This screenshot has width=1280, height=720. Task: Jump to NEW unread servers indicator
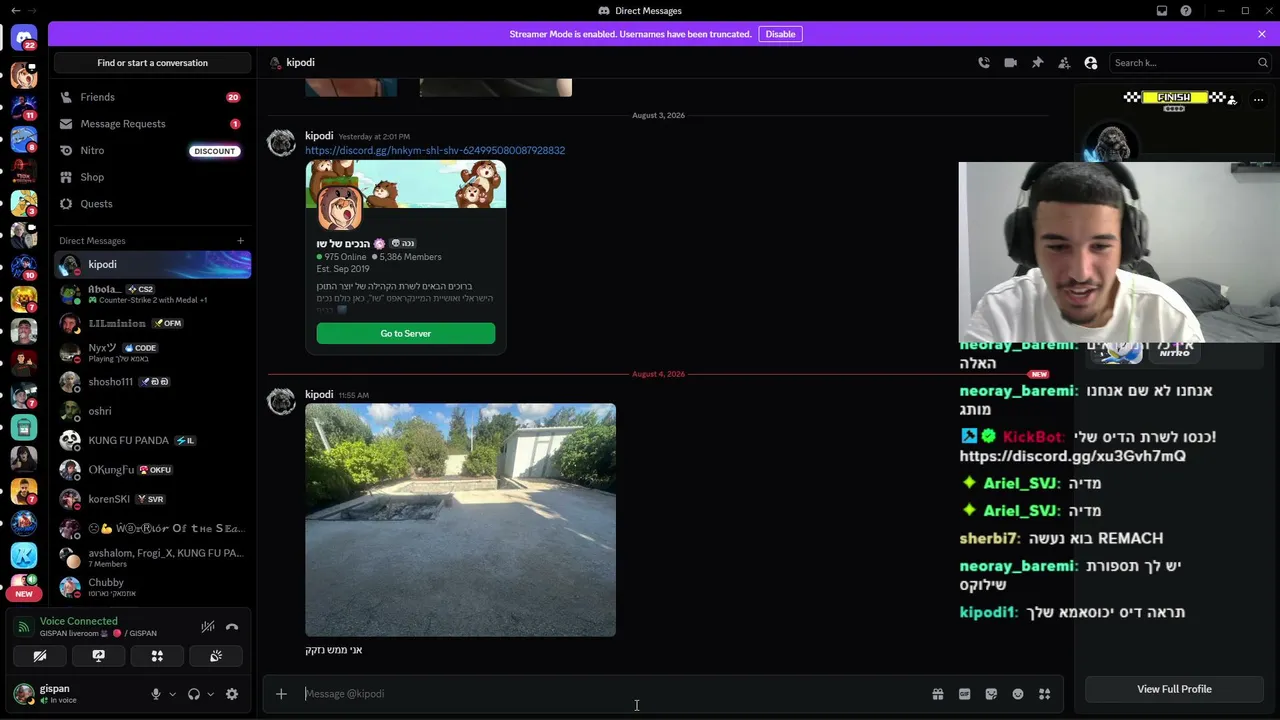pyautogui.click(x=24, y=594)
